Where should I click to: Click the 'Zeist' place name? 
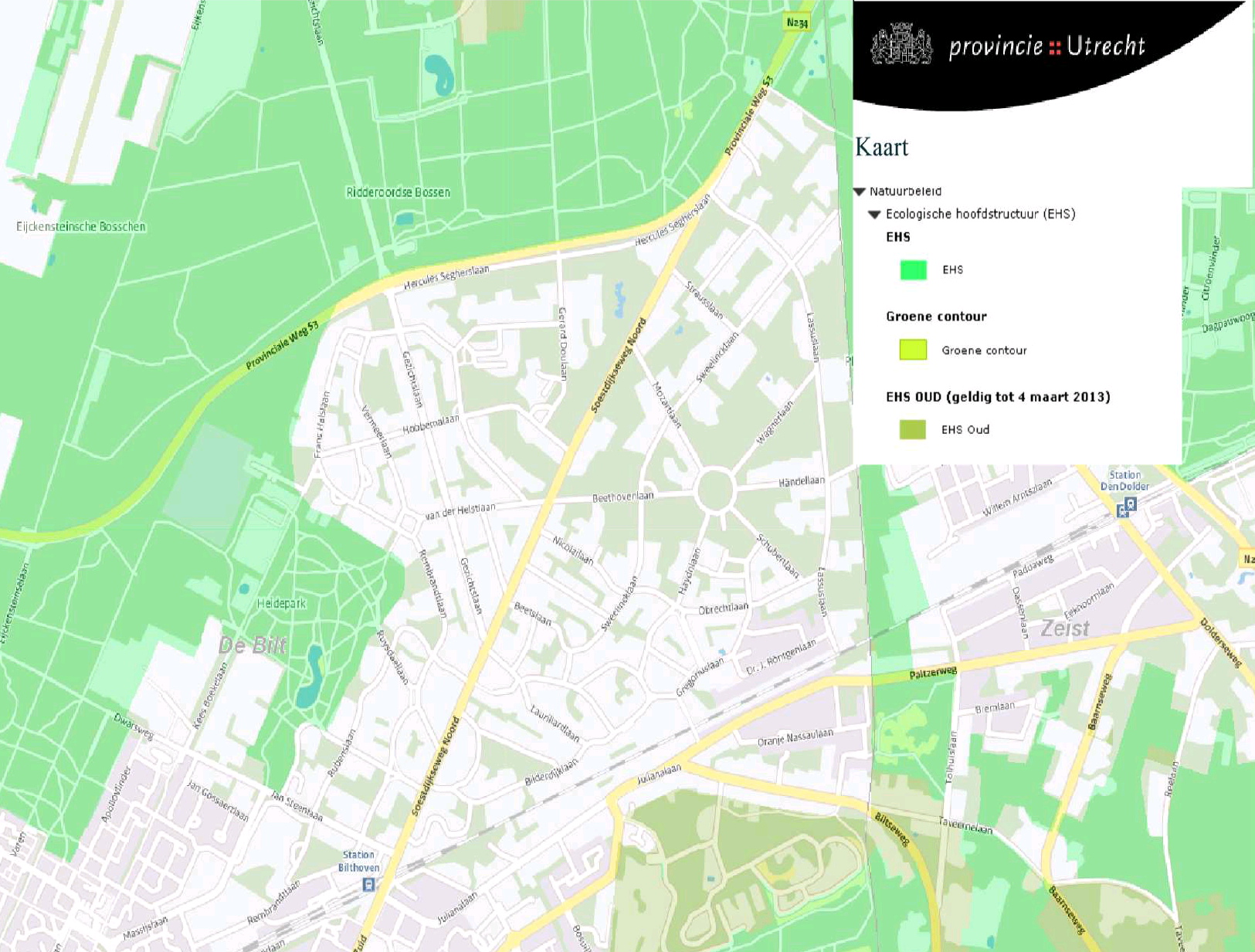point(1065,628)
